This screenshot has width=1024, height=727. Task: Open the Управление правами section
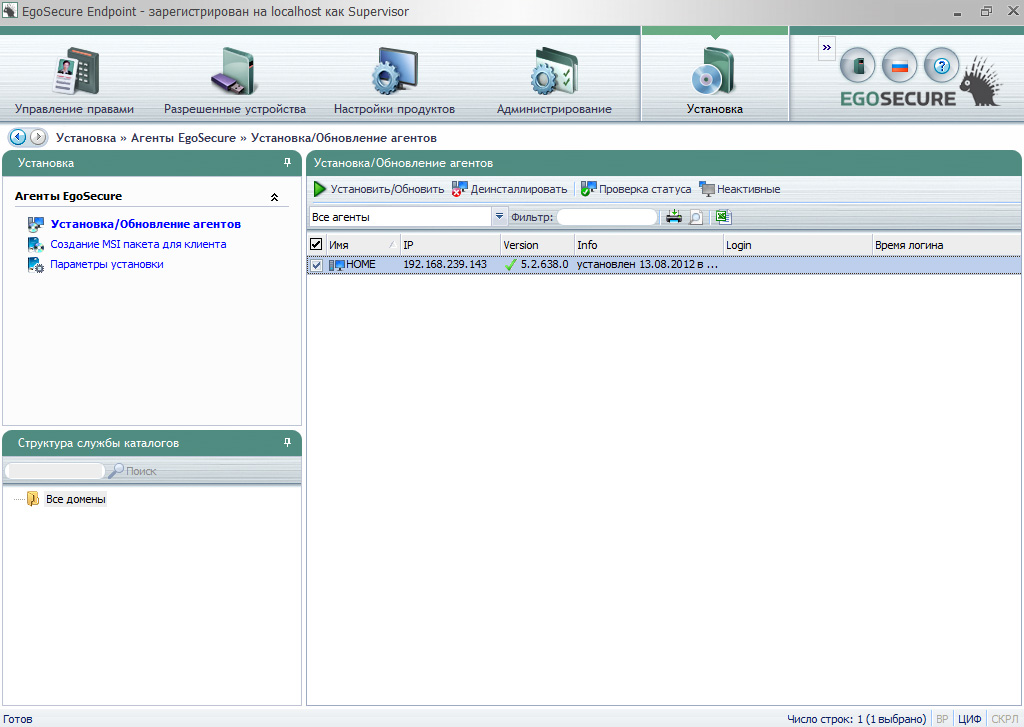74,80
